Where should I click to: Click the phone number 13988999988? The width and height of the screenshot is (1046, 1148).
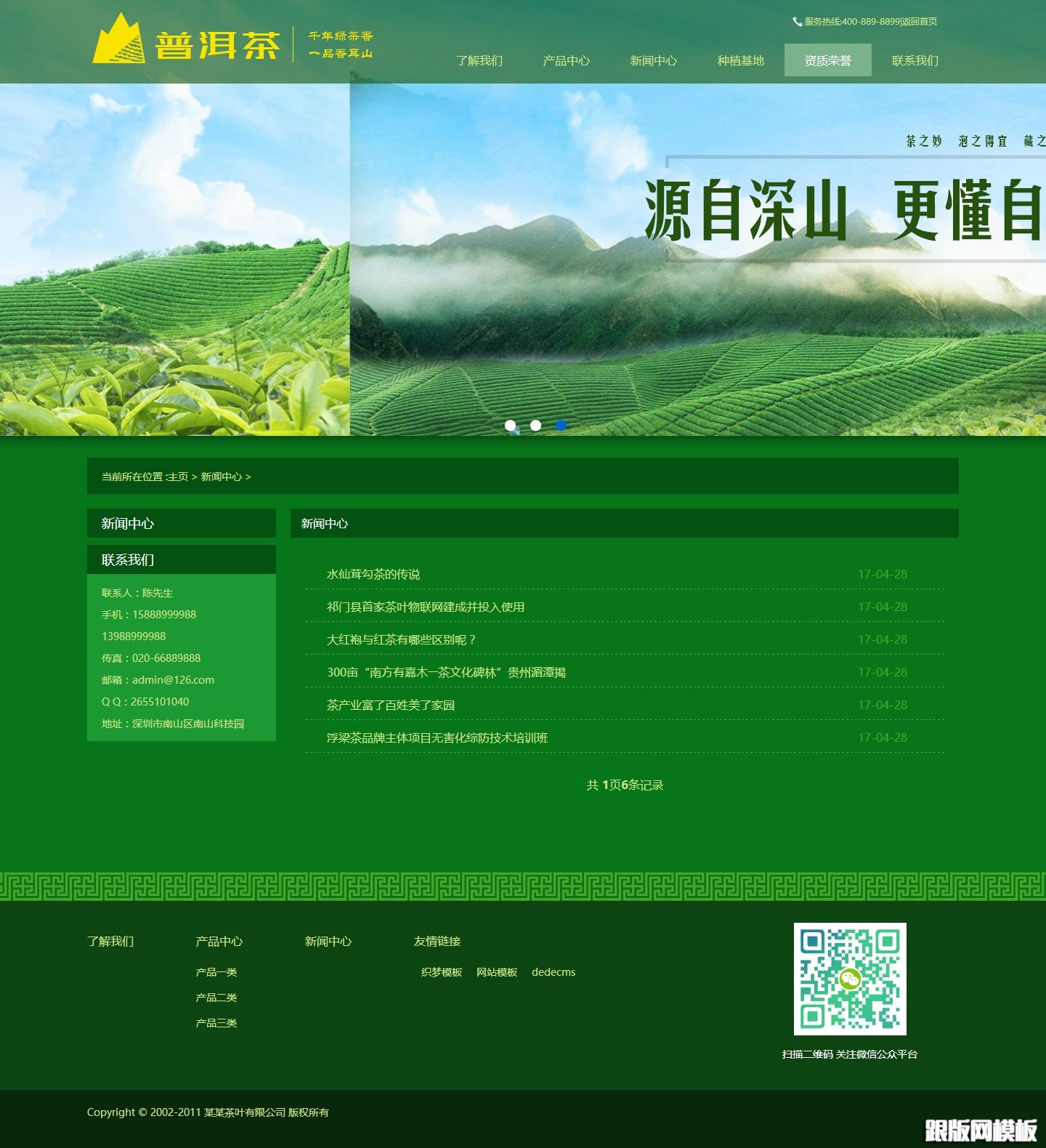tap(134, 636)
